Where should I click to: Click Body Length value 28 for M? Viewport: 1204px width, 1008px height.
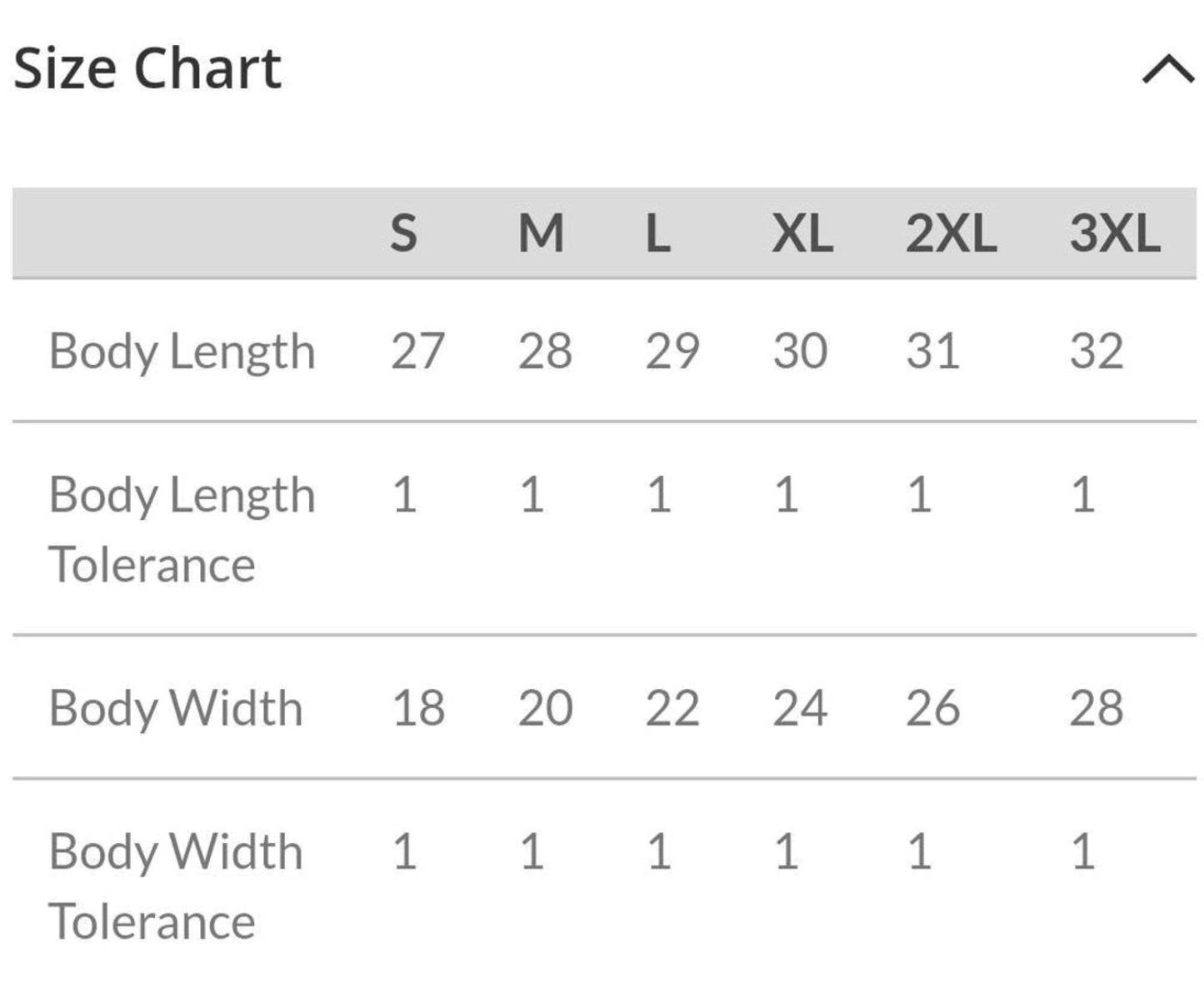point(545,351)
